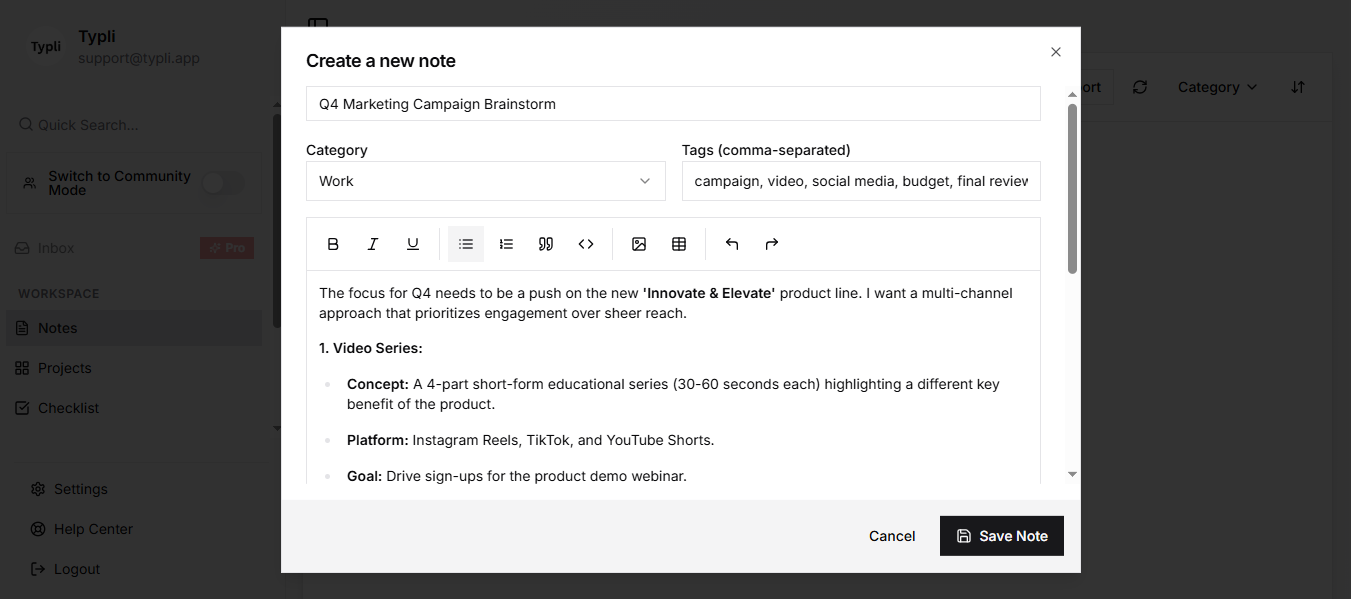Click the Save Note button

[x=1001, y=536]
